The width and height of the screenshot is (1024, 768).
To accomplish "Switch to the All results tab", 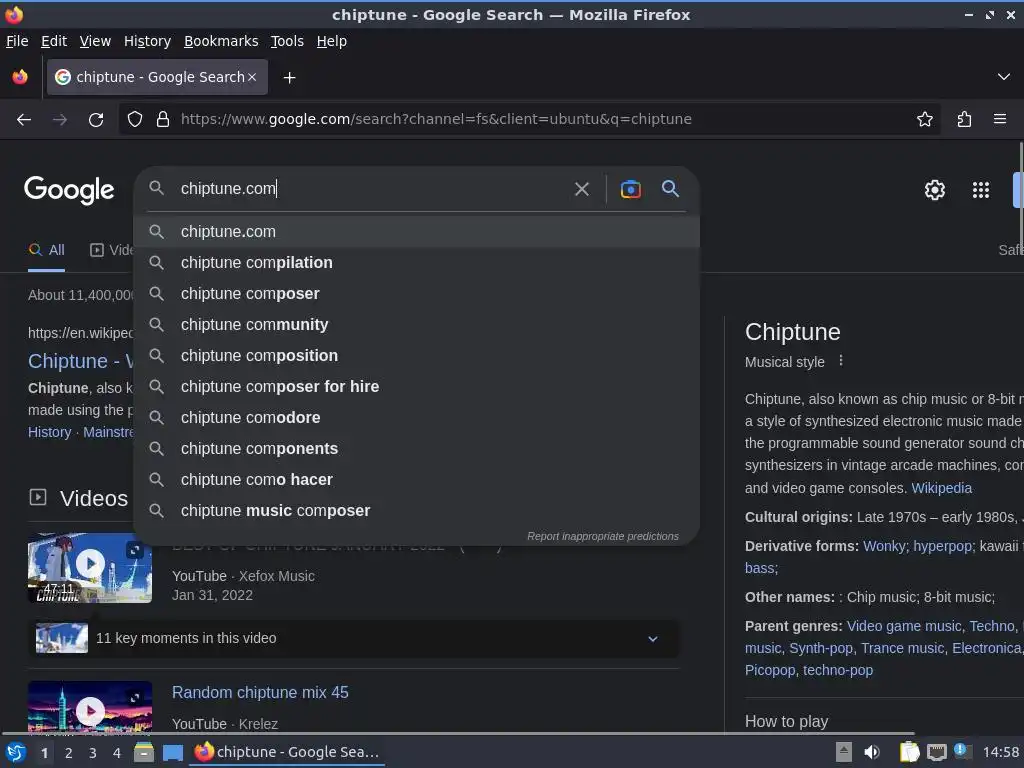I will coord(46,250).
